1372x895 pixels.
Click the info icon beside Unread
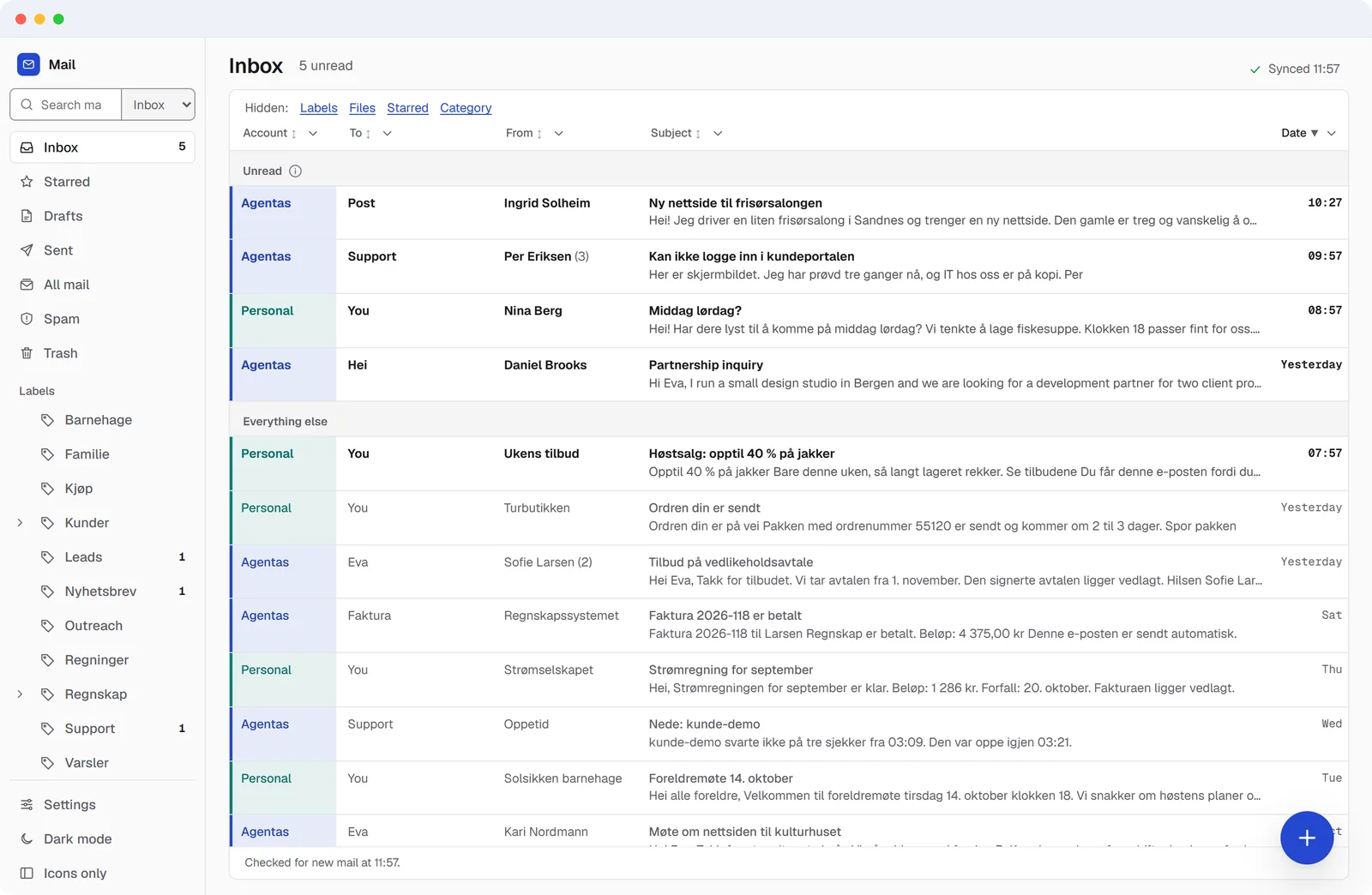(296, 171)
